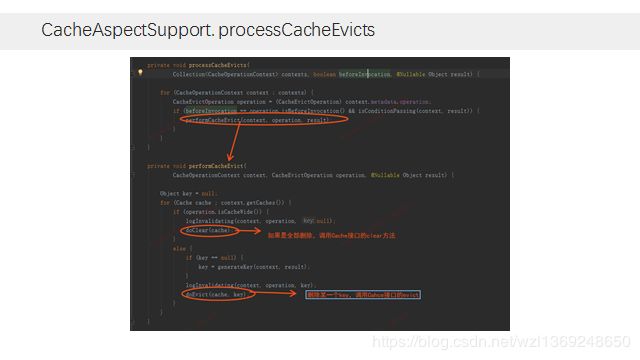Click 'isConditionPassing(context, result)' call
Image resolution: width=640 pixels, height=360 pixels.
(x=415, y=111)
